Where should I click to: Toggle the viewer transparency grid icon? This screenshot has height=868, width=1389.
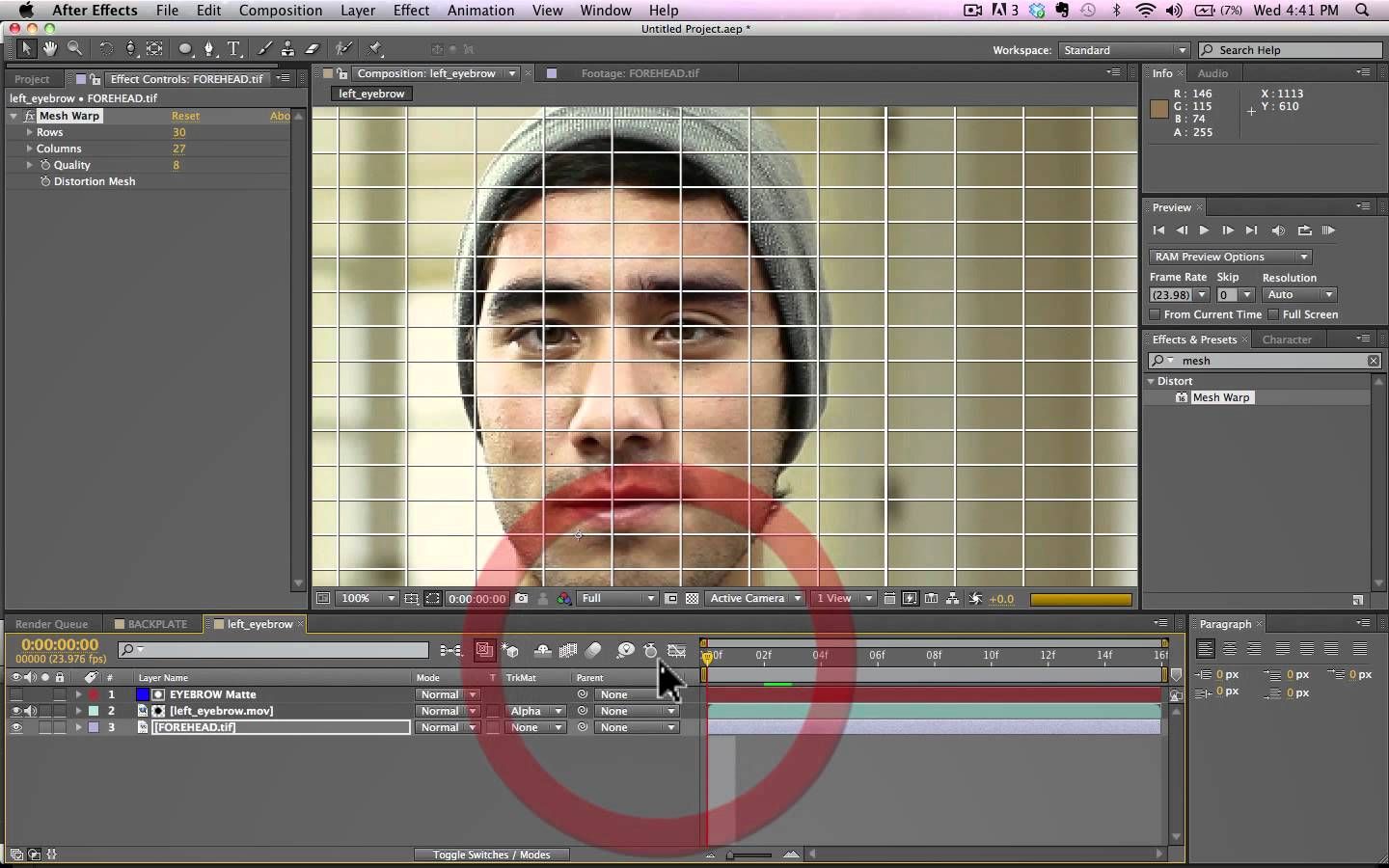tap(692, 599)
